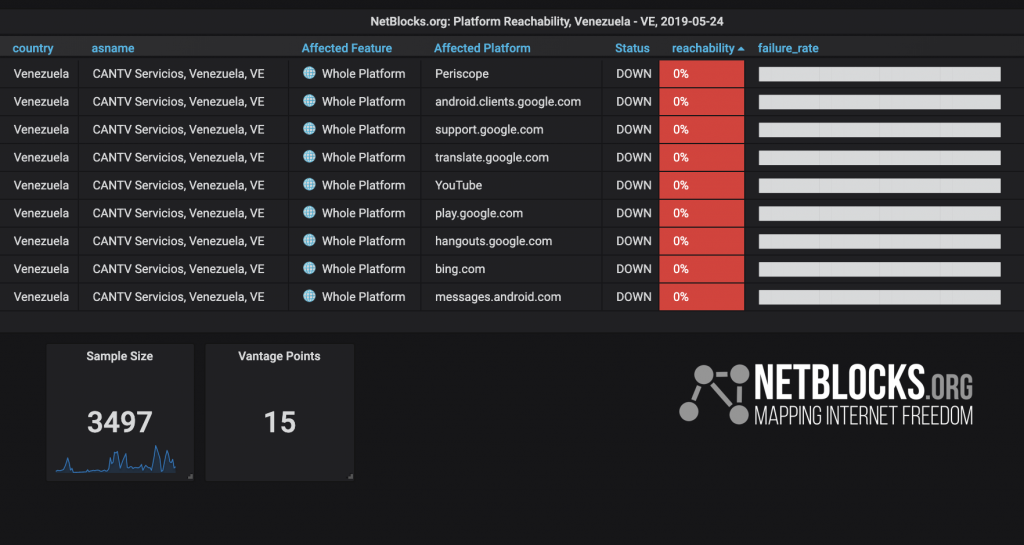Click the globe icon in the Periscope row
The image size is (1024, 545).
(x=310, y=73)
